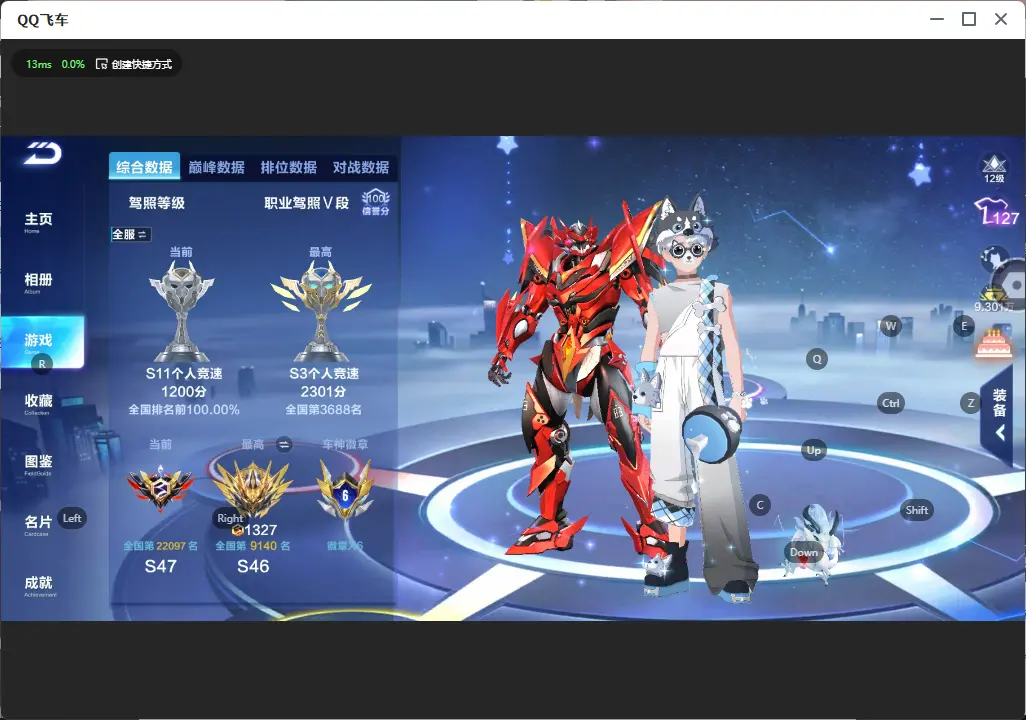Viewport: 1026px width, 720px height.
Task: Click the golden S3 highest trophy
Action: click(x=321, y=311)
